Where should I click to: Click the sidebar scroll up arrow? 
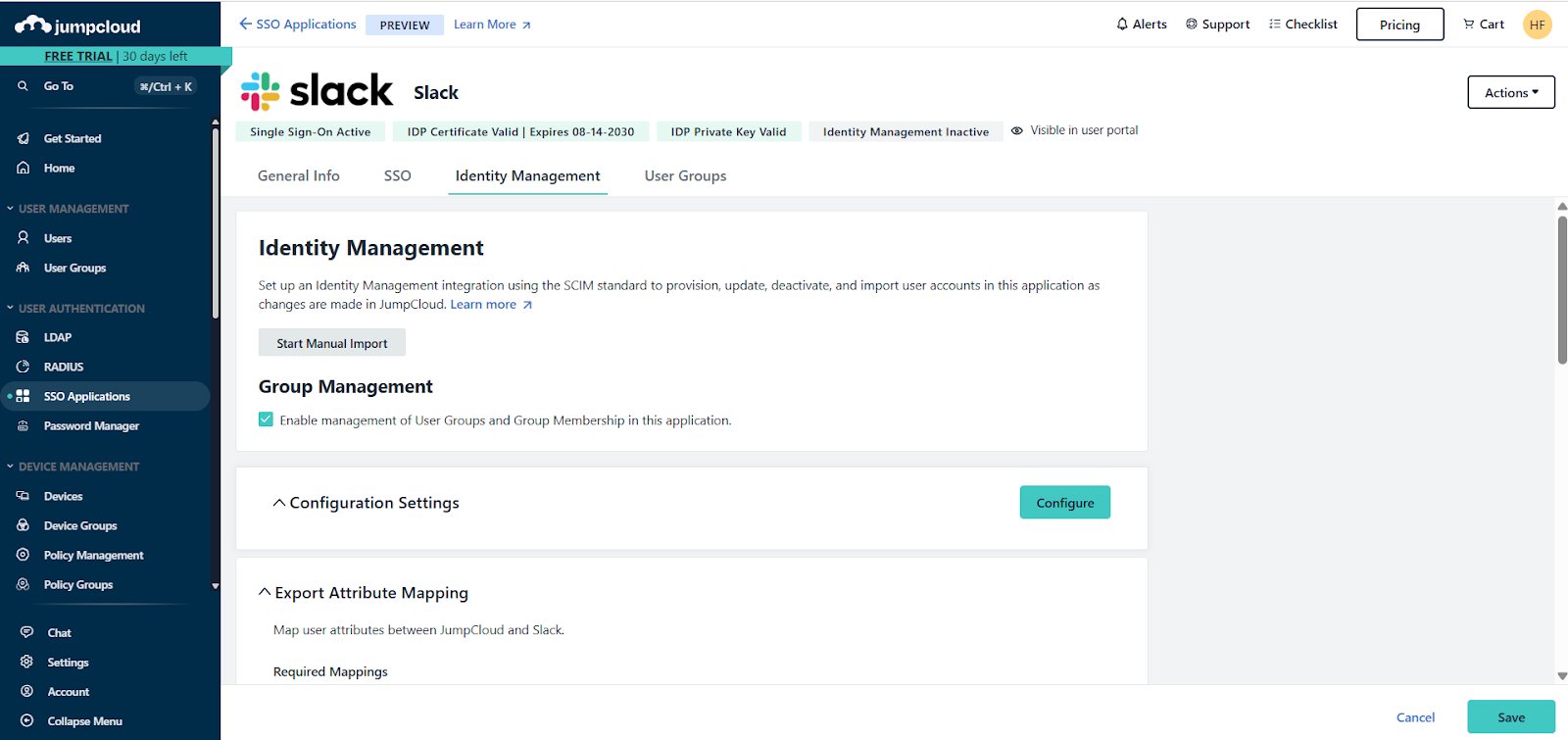pos(216,123)
